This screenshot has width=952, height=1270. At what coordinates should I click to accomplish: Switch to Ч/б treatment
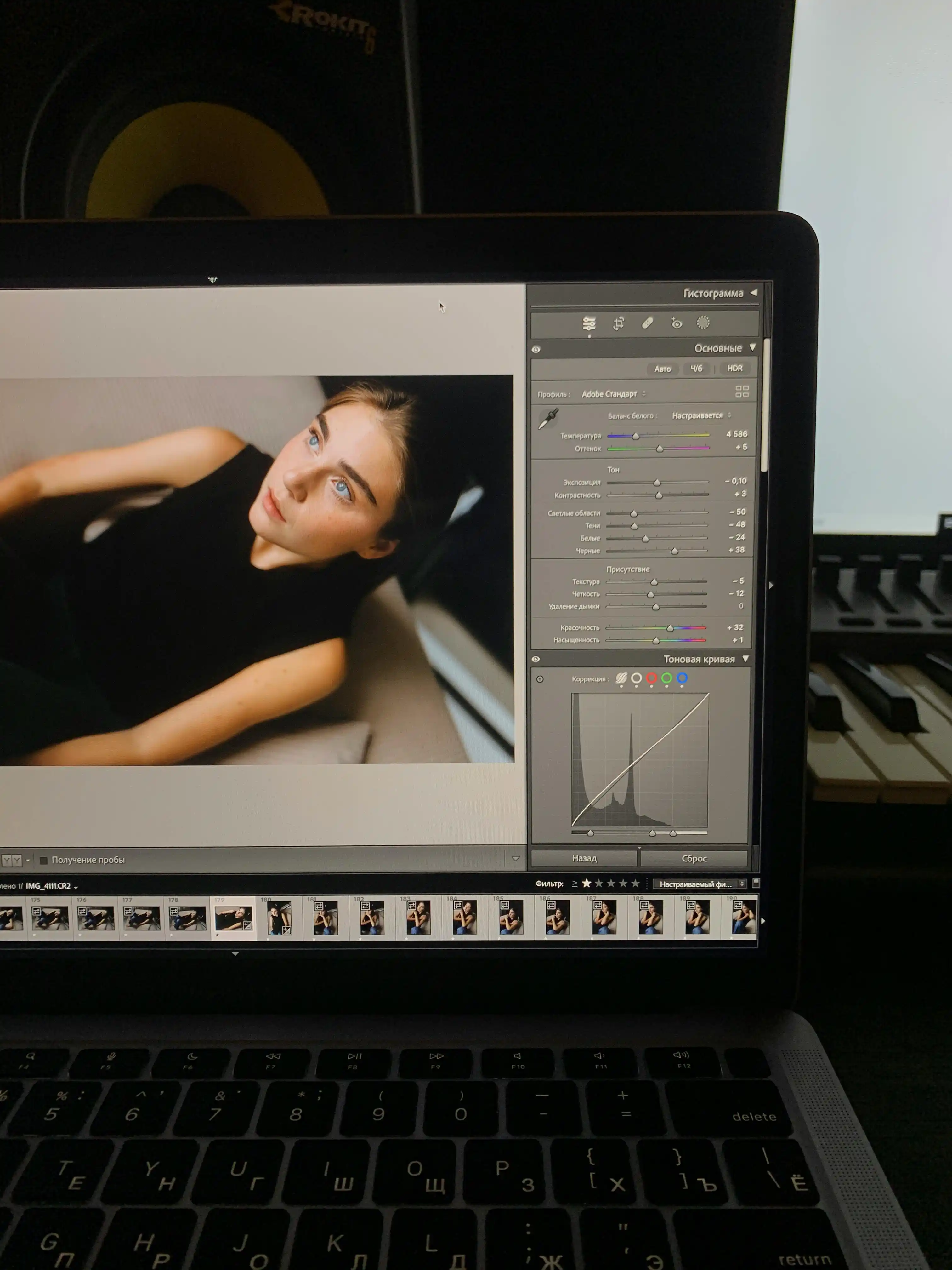click(696, 369)
